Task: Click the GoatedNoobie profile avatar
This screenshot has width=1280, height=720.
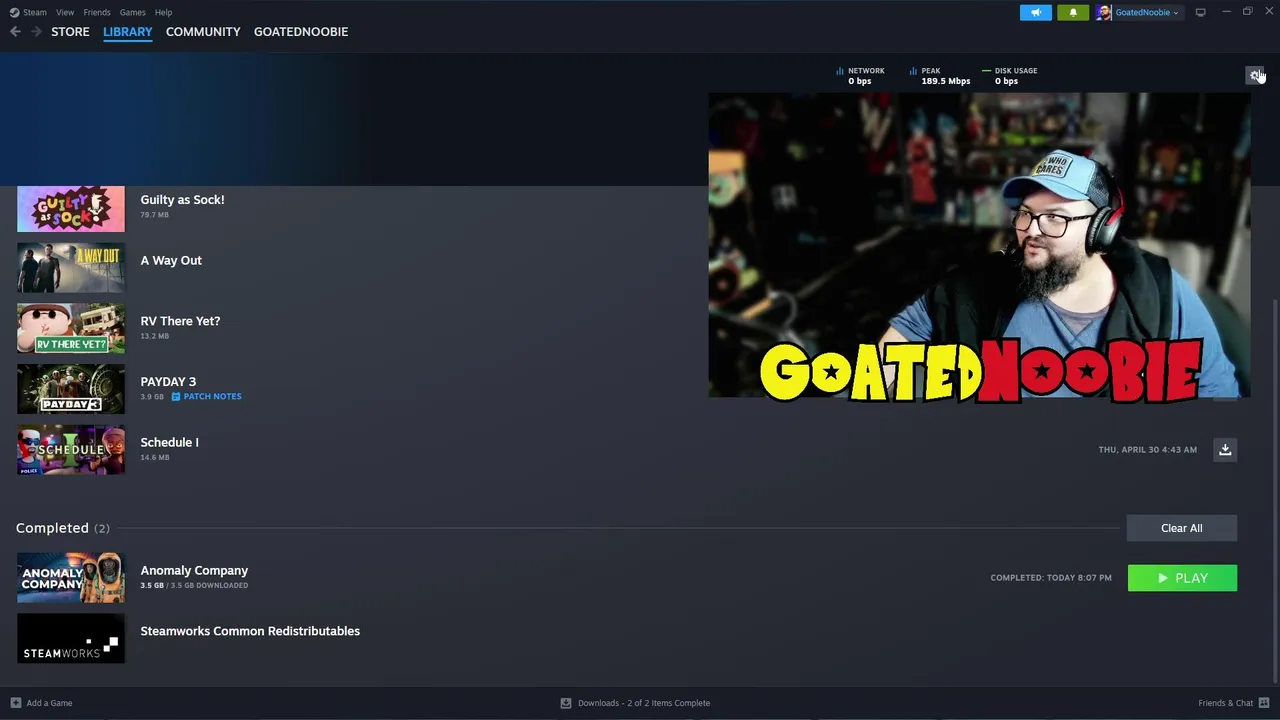Action: 1103,12
